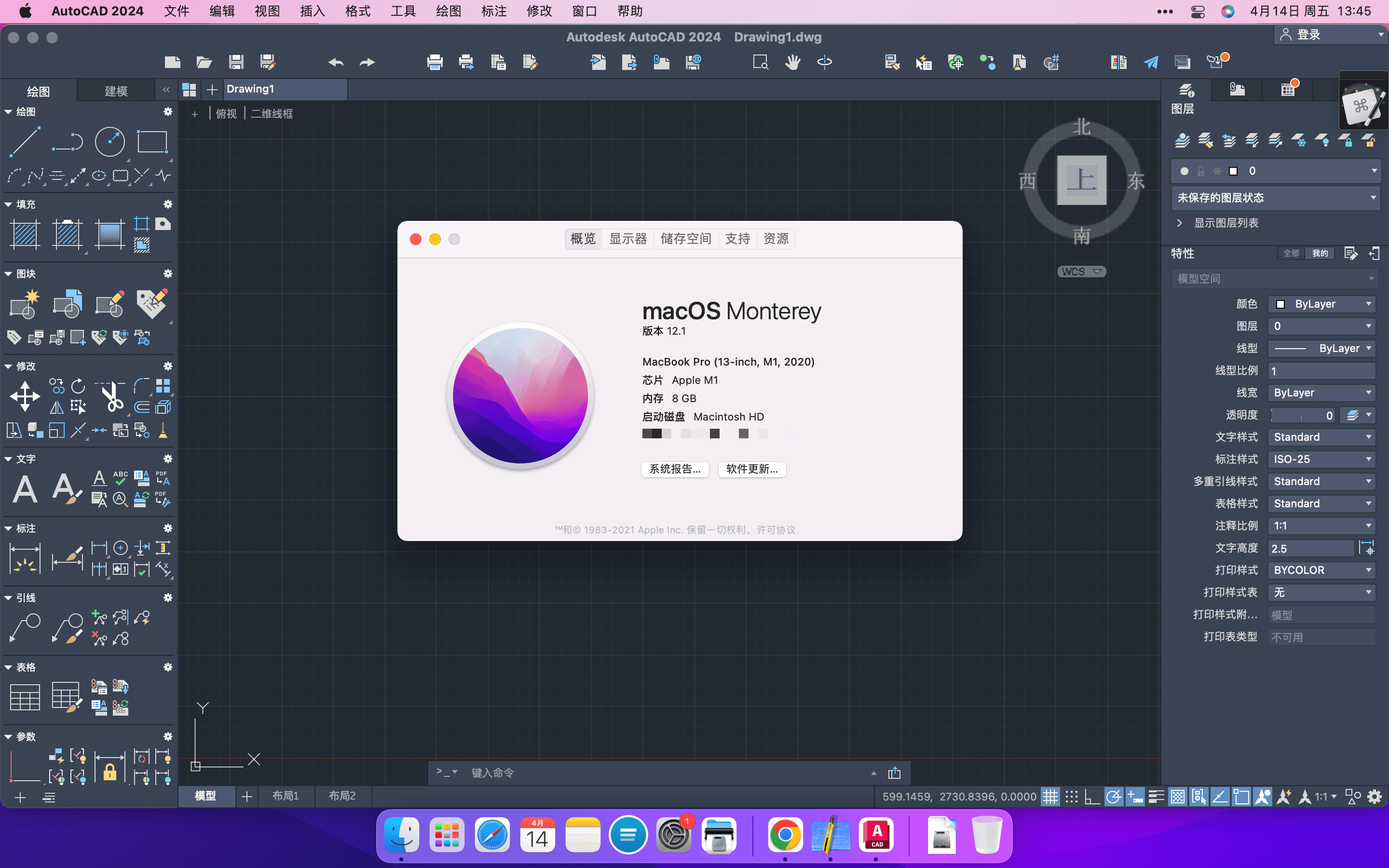This screenshot has width=1389, height=868.
Task: Select the Rotate tool
Action: 78,386
